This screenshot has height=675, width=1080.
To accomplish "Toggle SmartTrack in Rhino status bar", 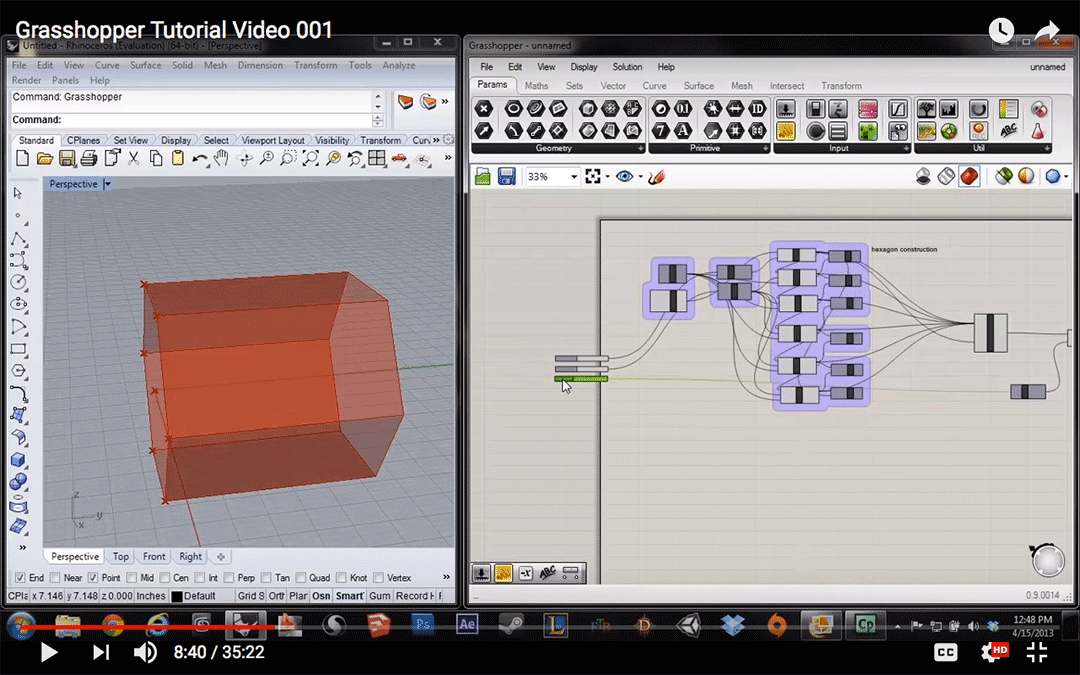I will tap(349, 596).
